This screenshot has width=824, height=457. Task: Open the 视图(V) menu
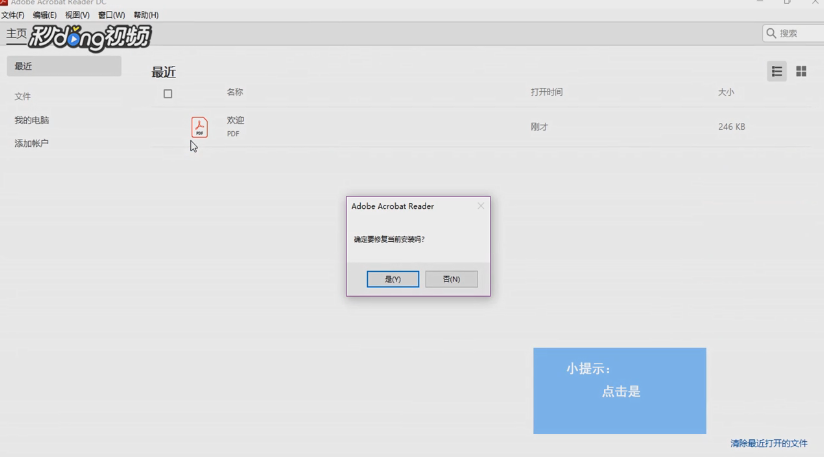(77, 15)
